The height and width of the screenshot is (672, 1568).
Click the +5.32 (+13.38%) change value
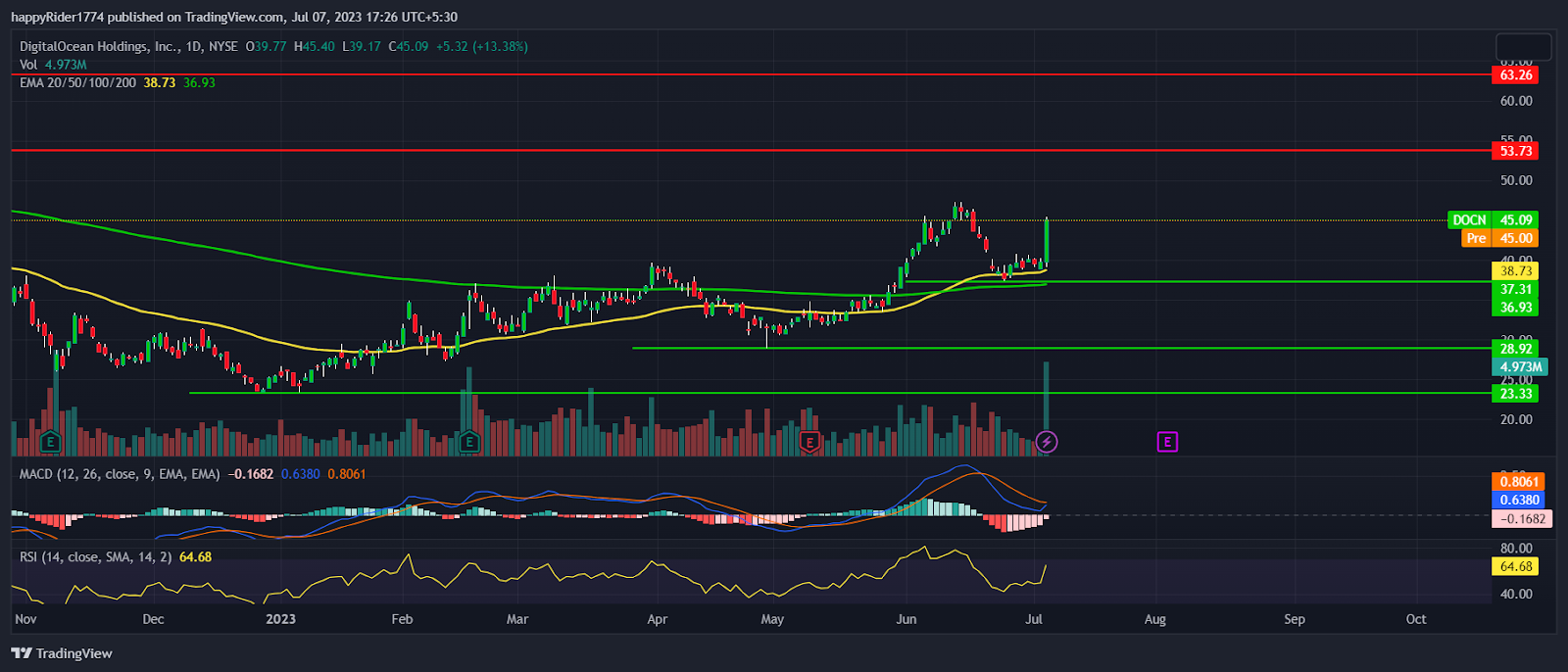click(482, 46)
